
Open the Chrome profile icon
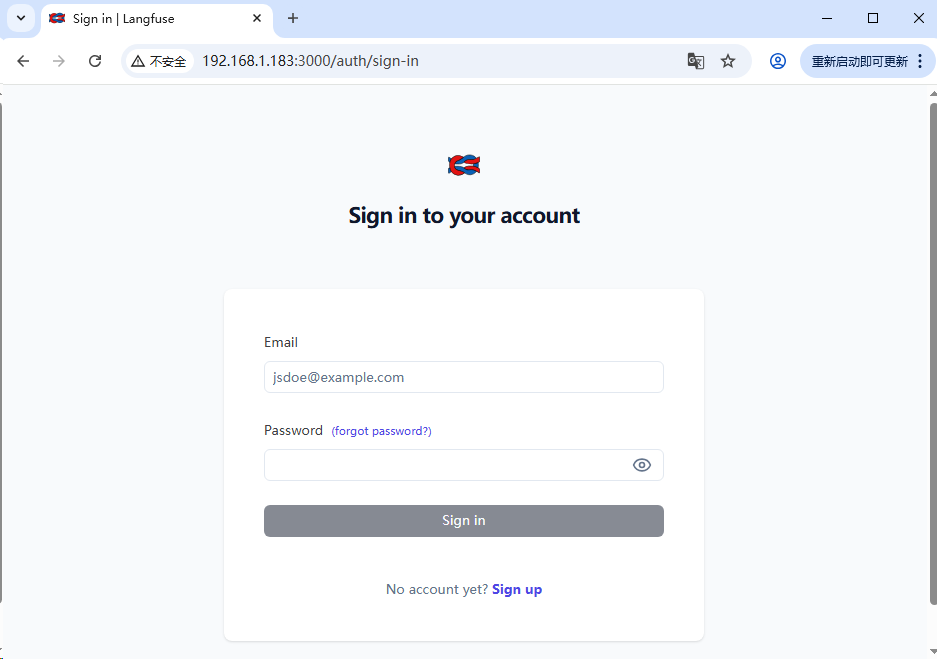pyautogui.click(x=777, y=61)
